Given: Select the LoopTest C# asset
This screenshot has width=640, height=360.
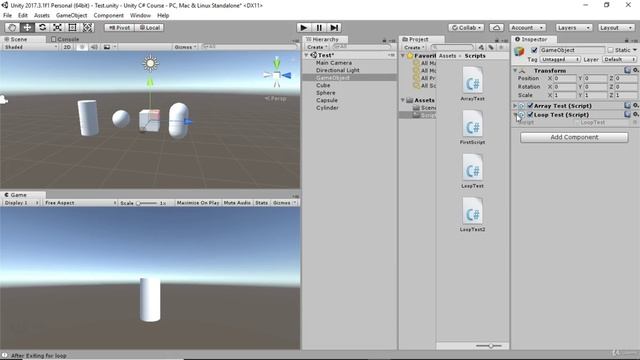Looking at the screenshot, I should coord(472,171).
